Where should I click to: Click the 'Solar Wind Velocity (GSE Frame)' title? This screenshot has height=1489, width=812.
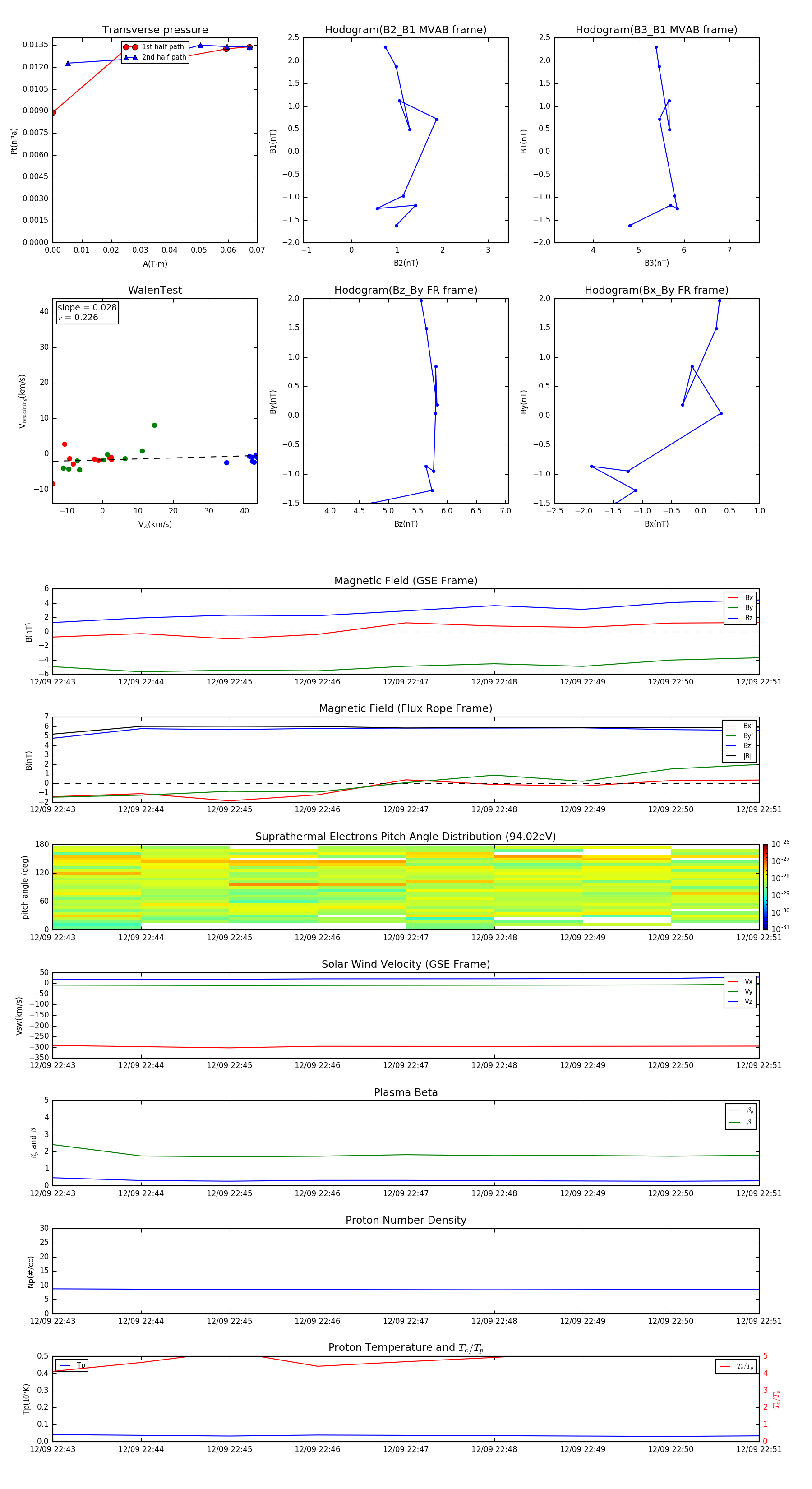406,964
